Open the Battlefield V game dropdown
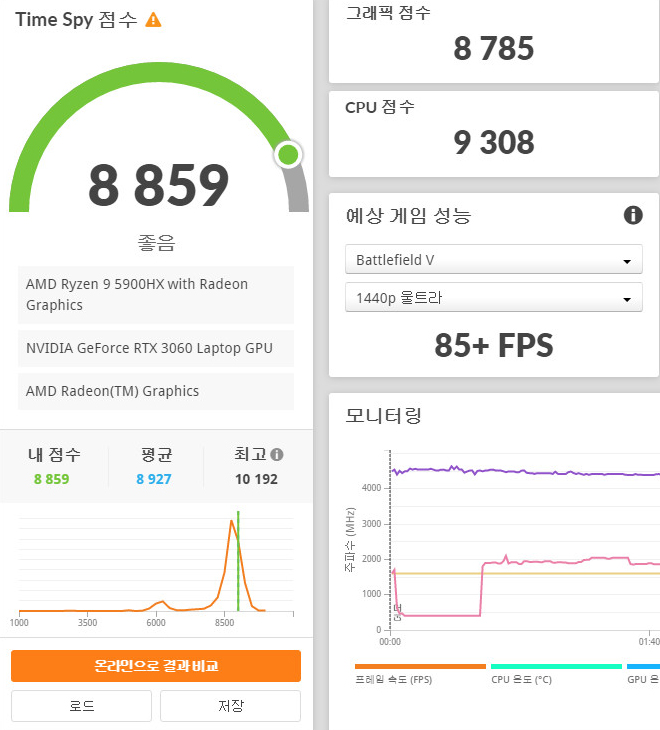The image size is (660, 730). click(x=494, y=259)
